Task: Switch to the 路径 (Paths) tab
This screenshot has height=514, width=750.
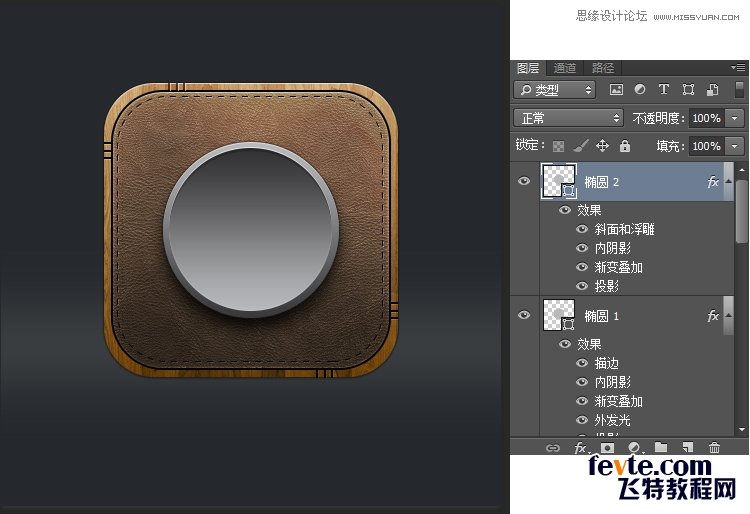Action: point(602,68)
